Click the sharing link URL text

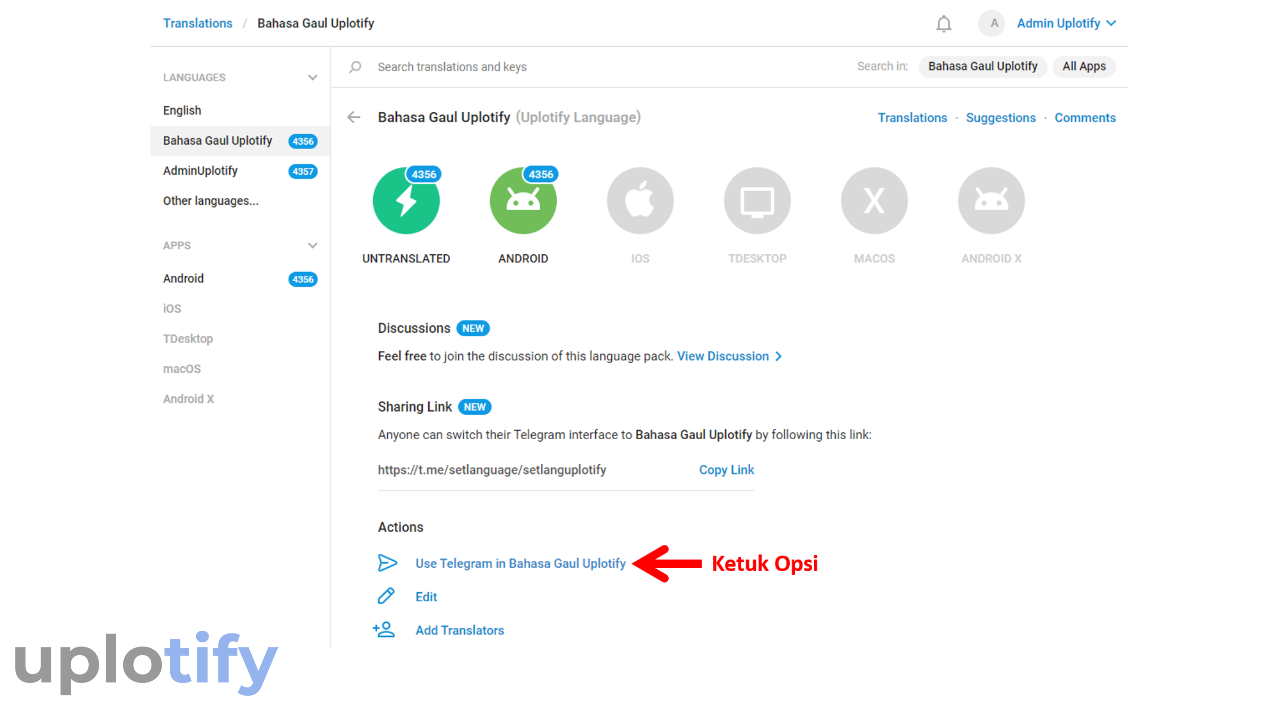(492, 470)
